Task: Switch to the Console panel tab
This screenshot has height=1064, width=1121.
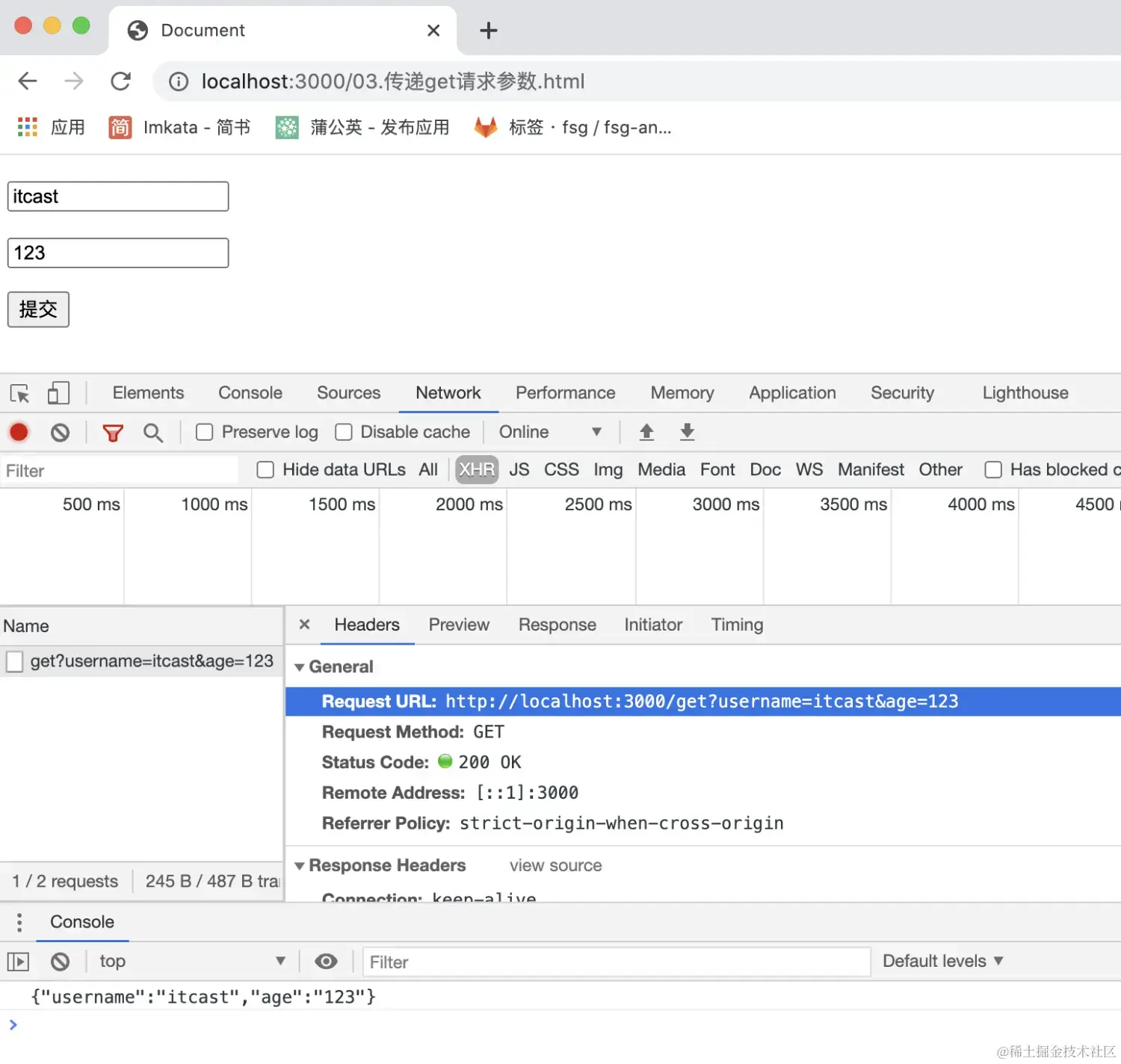Action: 250,393
